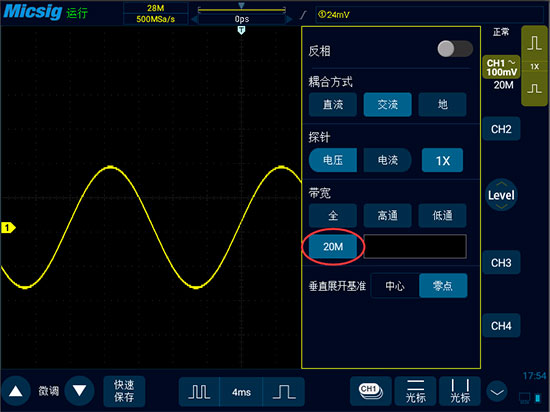Select 交流 AC coupling
The image size is (550, 412).
click(388, 104)
